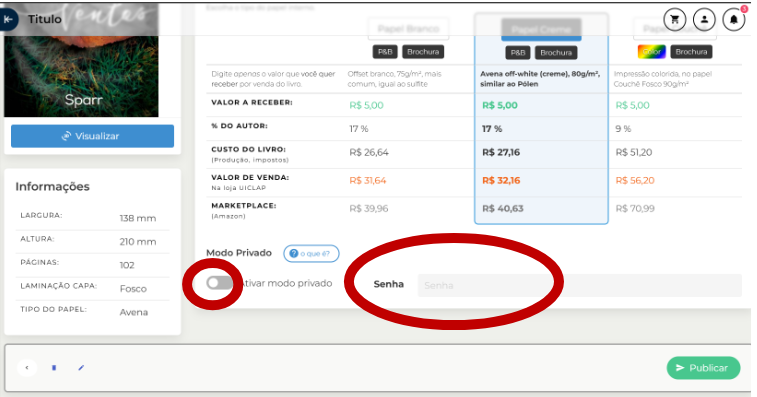
Task: Click the previous step chevron in bottom bar
Action: point(27,368)
